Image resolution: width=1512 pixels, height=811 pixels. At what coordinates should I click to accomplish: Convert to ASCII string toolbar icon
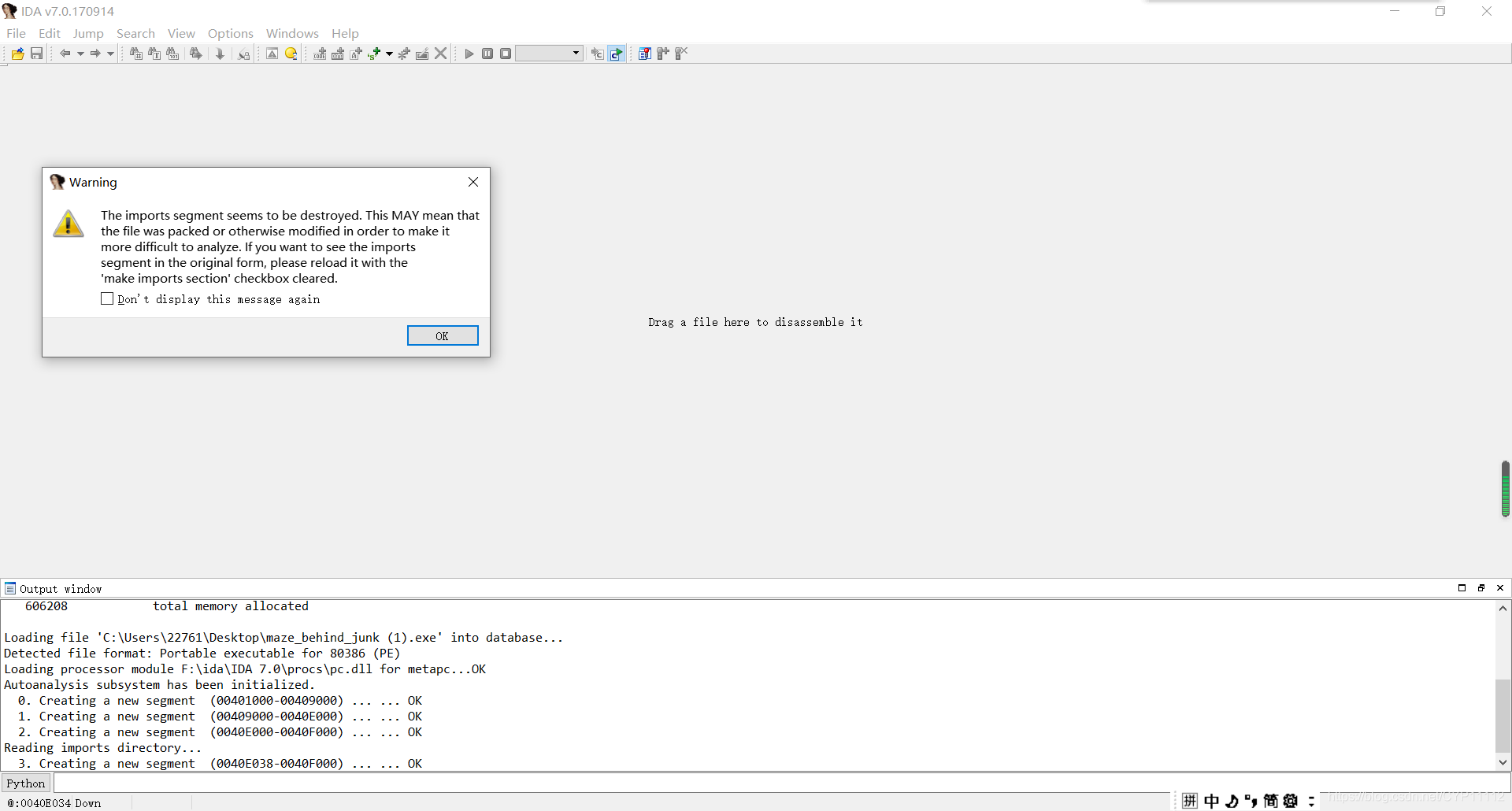(x=356, y=54)
